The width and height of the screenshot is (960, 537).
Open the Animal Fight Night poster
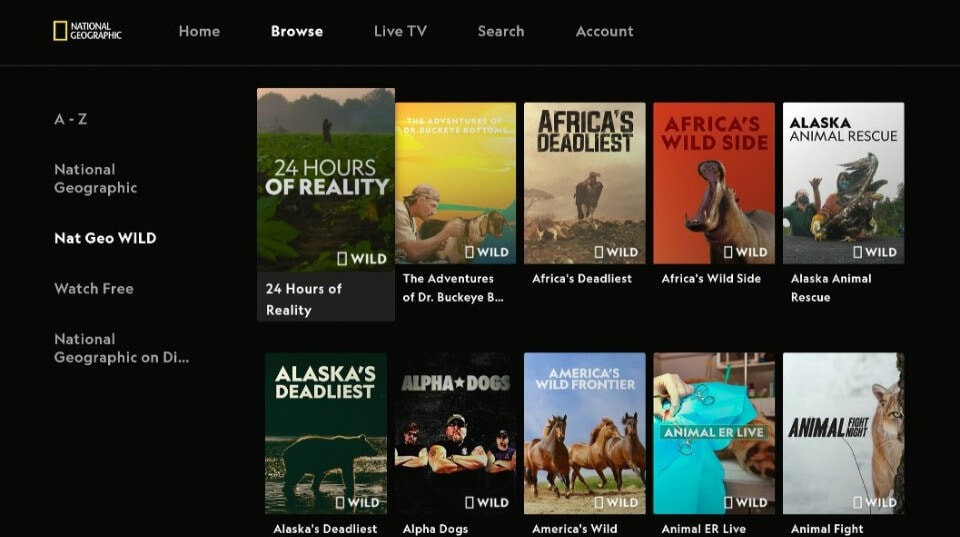pyautogui.click(x=844, y=434)
